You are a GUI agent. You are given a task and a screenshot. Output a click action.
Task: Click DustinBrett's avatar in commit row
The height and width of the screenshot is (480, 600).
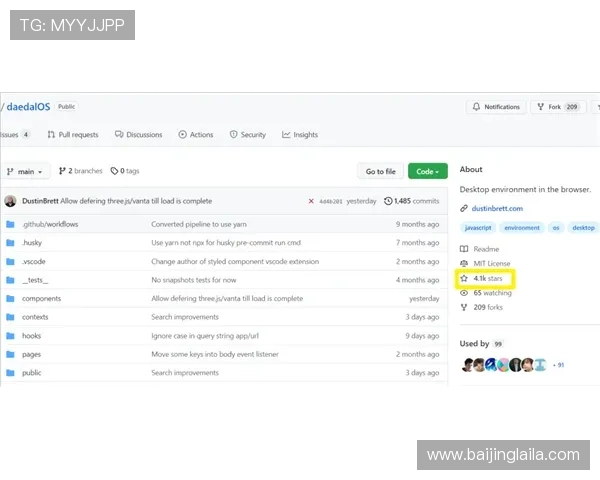coord(10,201)
